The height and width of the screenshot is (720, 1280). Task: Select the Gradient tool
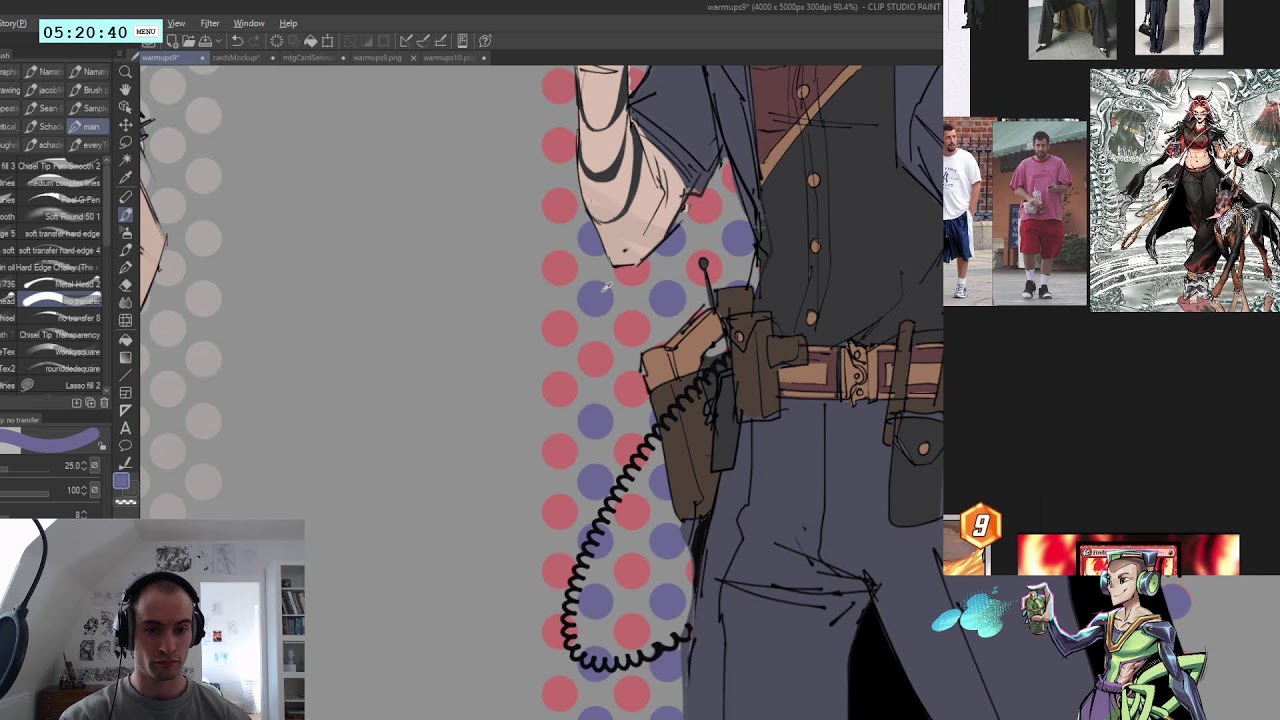coord(125,357)
